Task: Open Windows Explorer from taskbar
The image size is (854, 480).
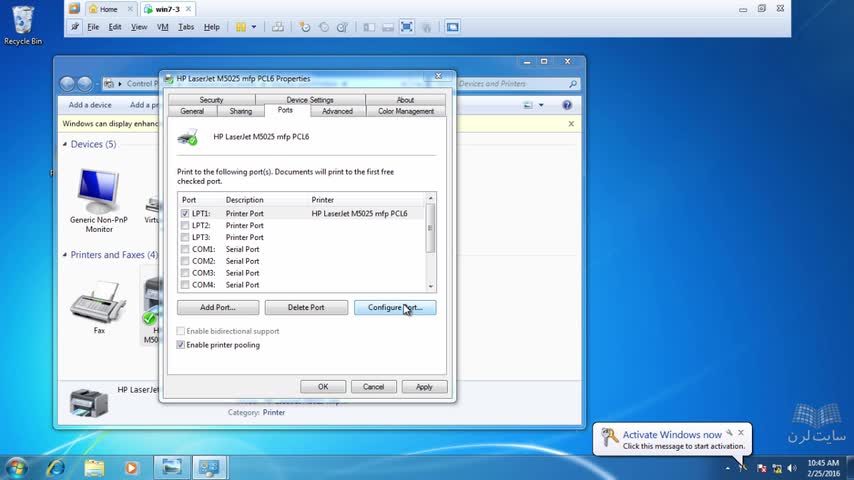Action: coord(94,468)
